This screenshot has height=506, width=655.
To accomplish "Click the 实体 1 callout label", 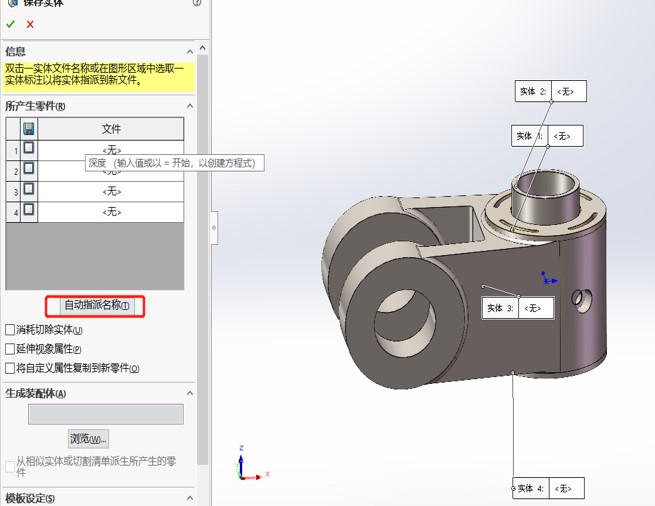I will (x=547, y=136).
